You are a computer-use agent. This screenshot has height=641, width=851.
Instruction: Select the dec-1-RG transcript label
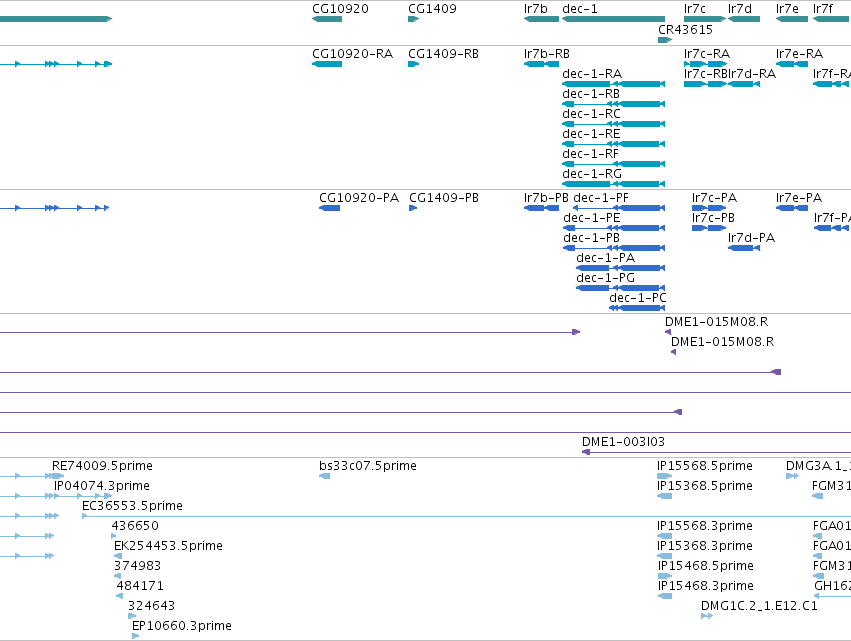tap(592, 174)
